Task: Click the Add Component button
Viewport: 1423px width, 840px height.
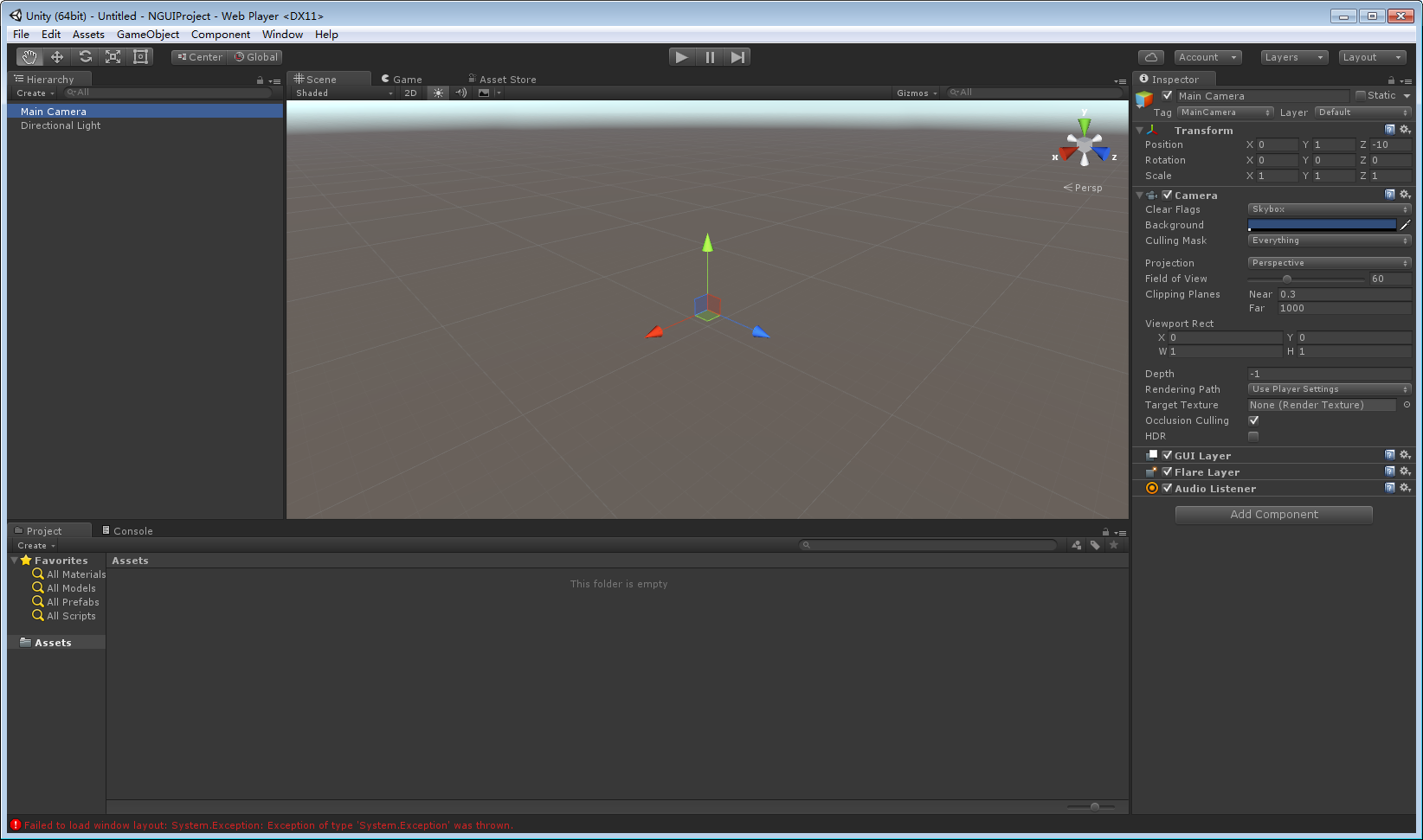Action: (1274, 514)
